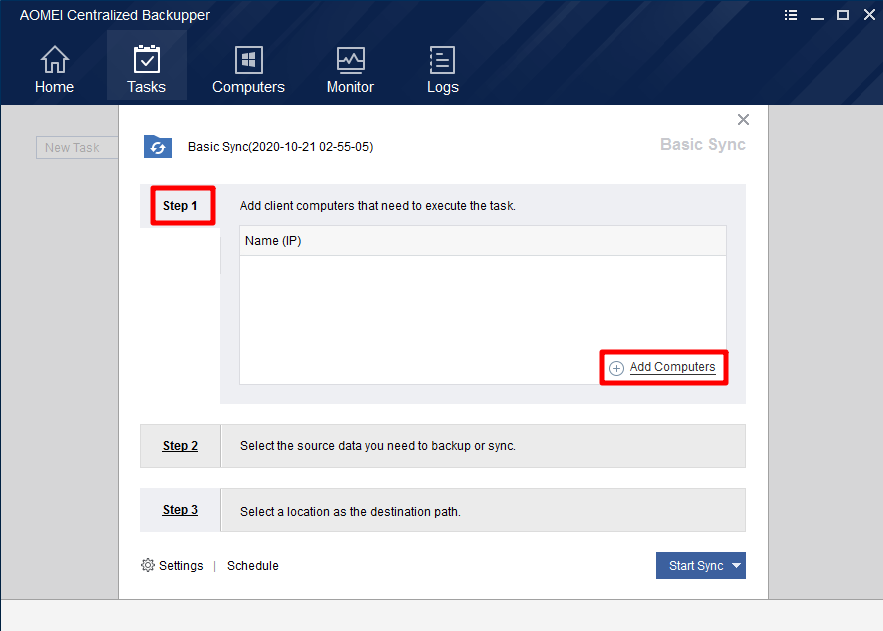The image size is (883, 631).
Task: Open the Schedule options
Action: 253,566
